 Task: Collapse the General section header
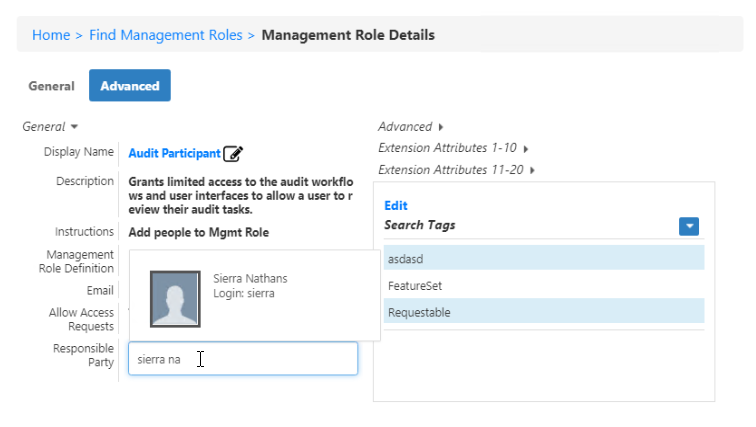click(50, 127)
